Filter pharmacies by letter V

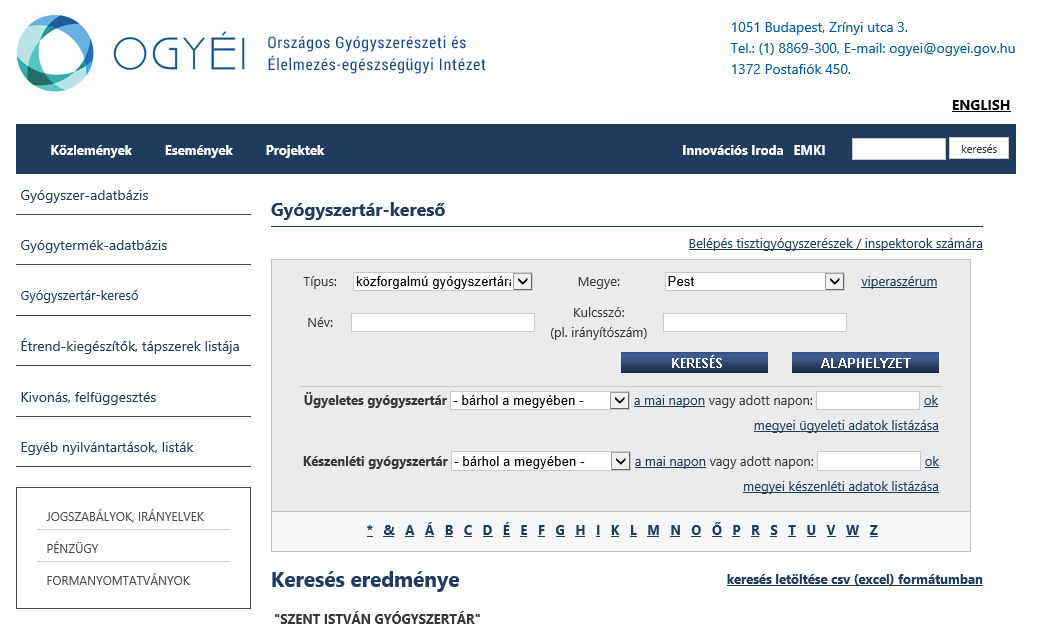pyautogui.click(x=831, y=530)
